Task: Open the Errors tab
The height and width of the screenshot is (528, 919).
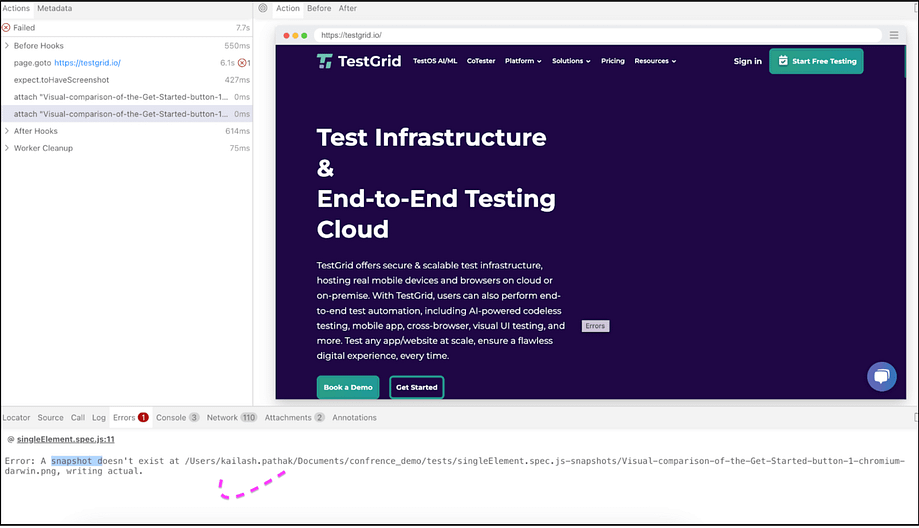Action: coord(131,418)
